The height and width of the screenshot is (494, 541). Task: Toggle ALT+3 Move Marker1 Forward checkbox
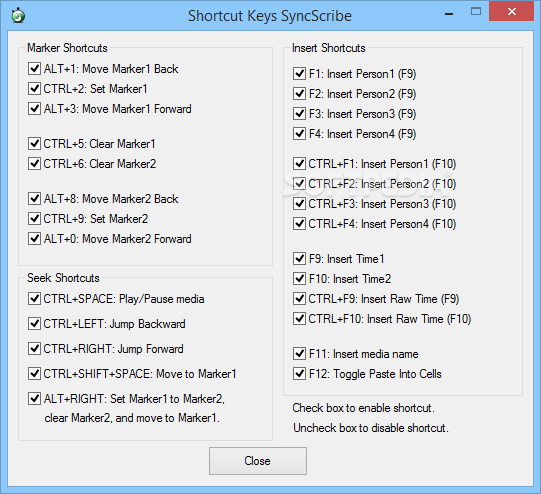(34, 109)
